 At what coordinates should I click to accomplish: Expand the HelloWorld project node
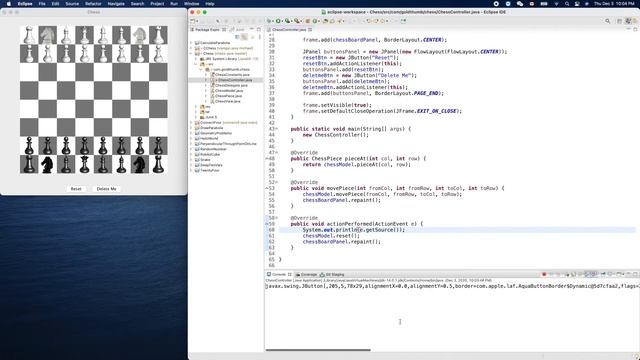pyautogui.click(x=191, y=138)
